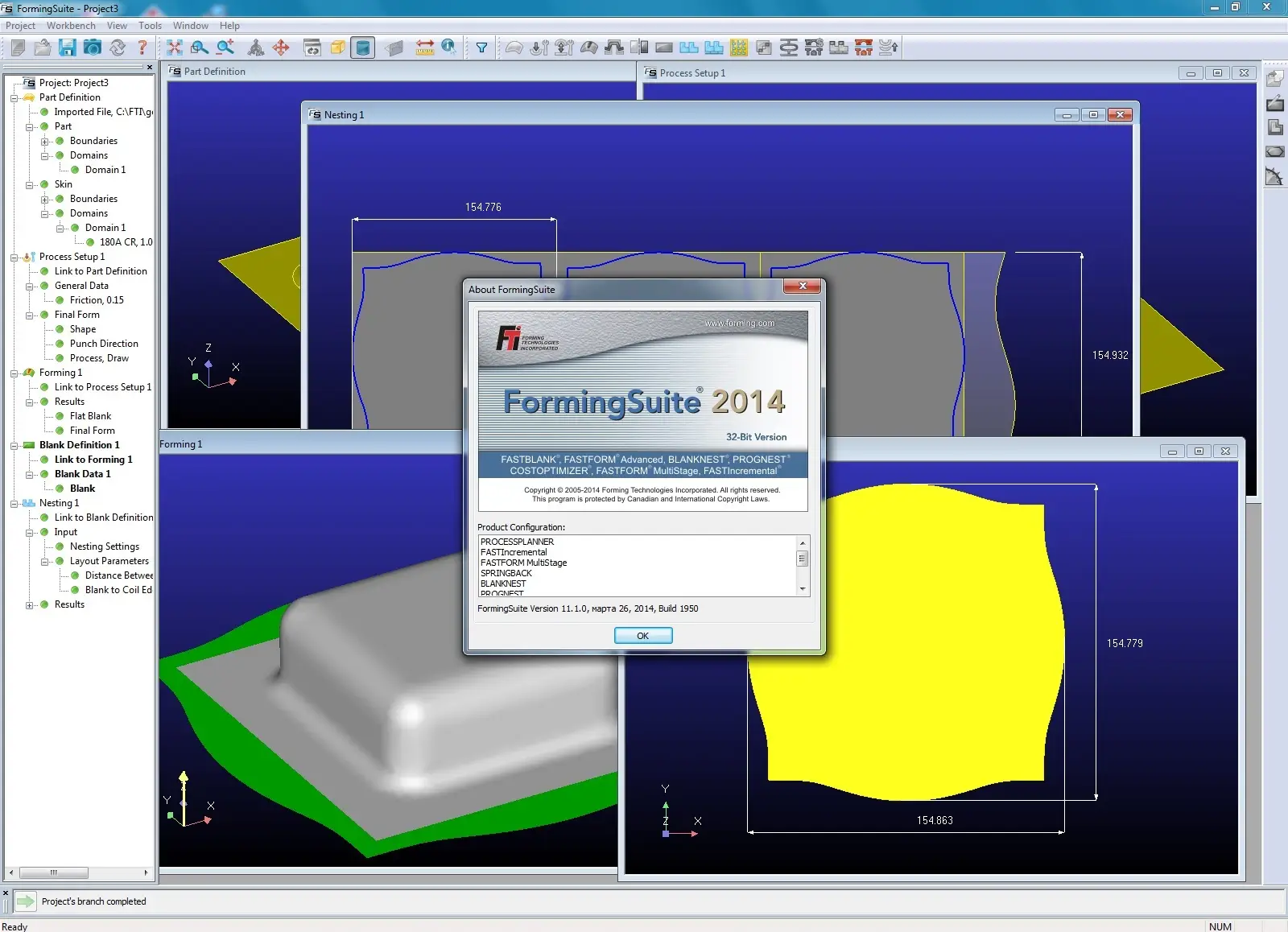Click the press tonnage icon with dollar sign

(814, 47)
